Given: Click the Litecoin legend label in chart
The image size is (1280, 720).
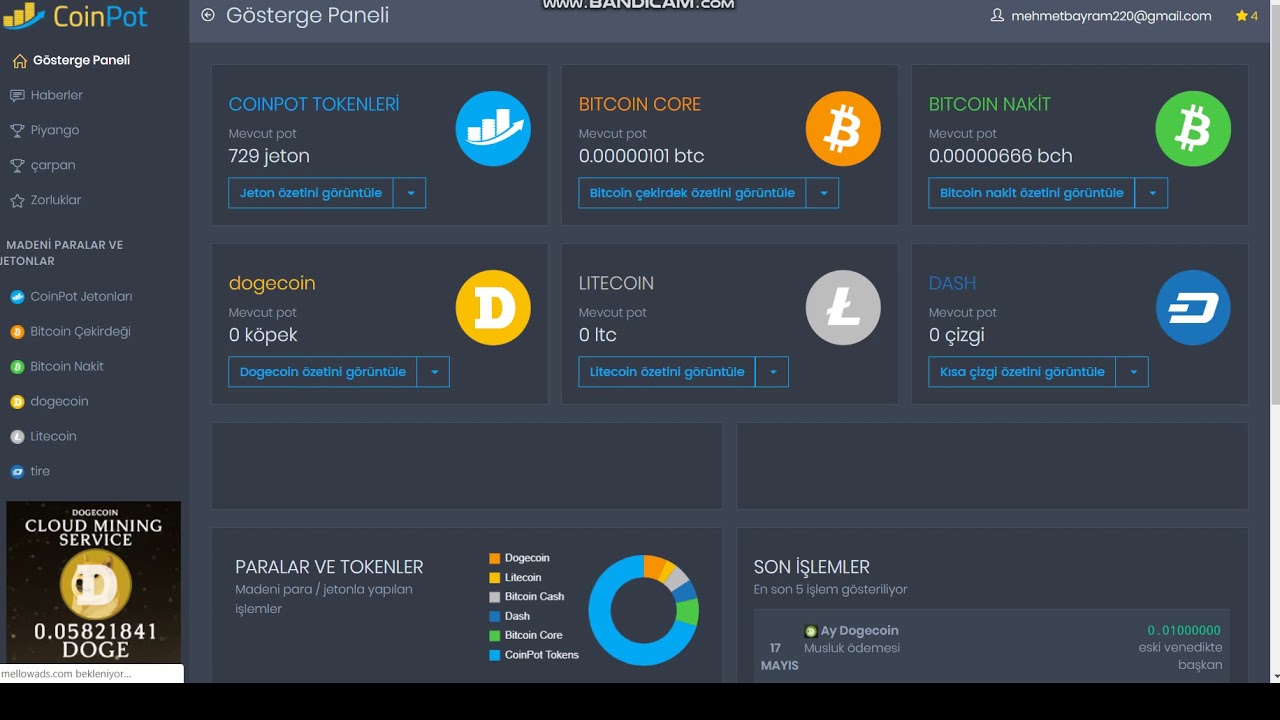Looking at the screenshot, I should [x=523, y=578].
